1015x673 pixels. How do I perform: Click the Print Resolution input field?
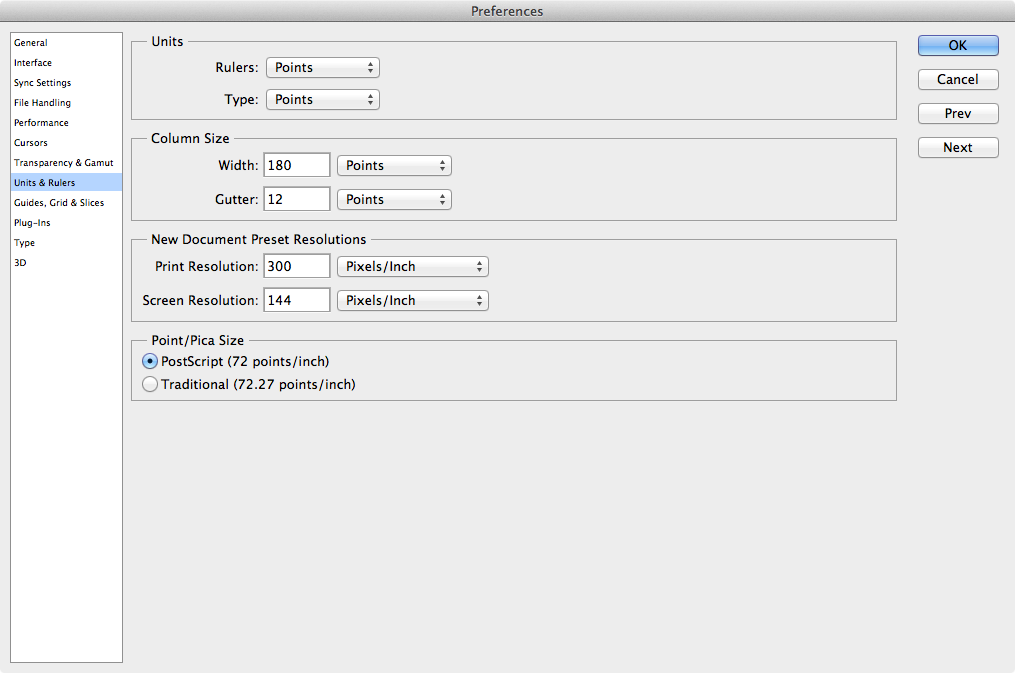[297, 267]
